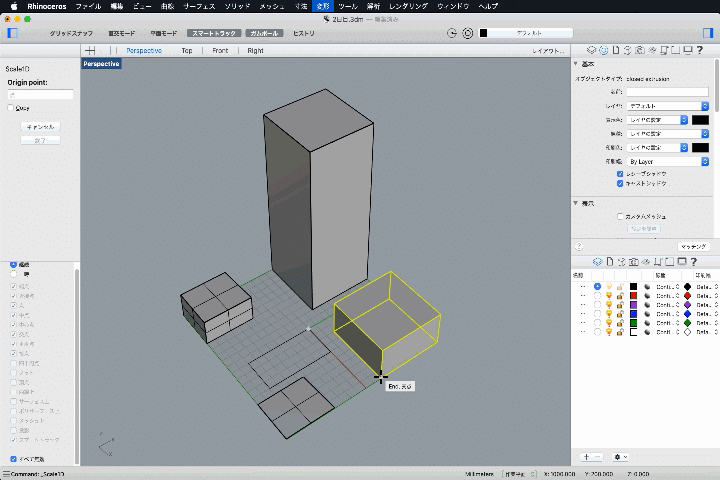Open the レイヤ dropdown showing デフォルト

(668, 106)
